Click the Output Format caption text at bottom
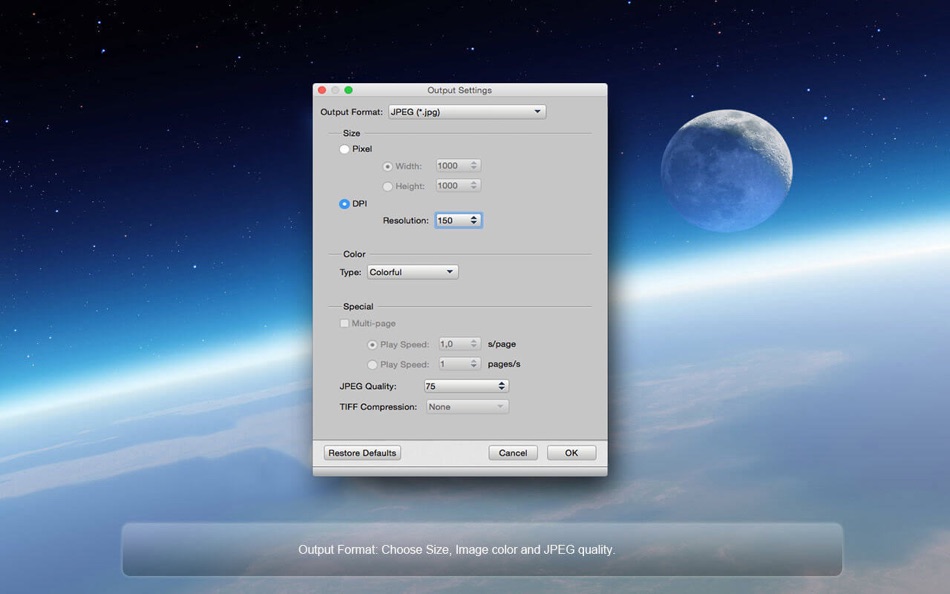The height and width of the screenshot is (594, 950). coord(456,550)
